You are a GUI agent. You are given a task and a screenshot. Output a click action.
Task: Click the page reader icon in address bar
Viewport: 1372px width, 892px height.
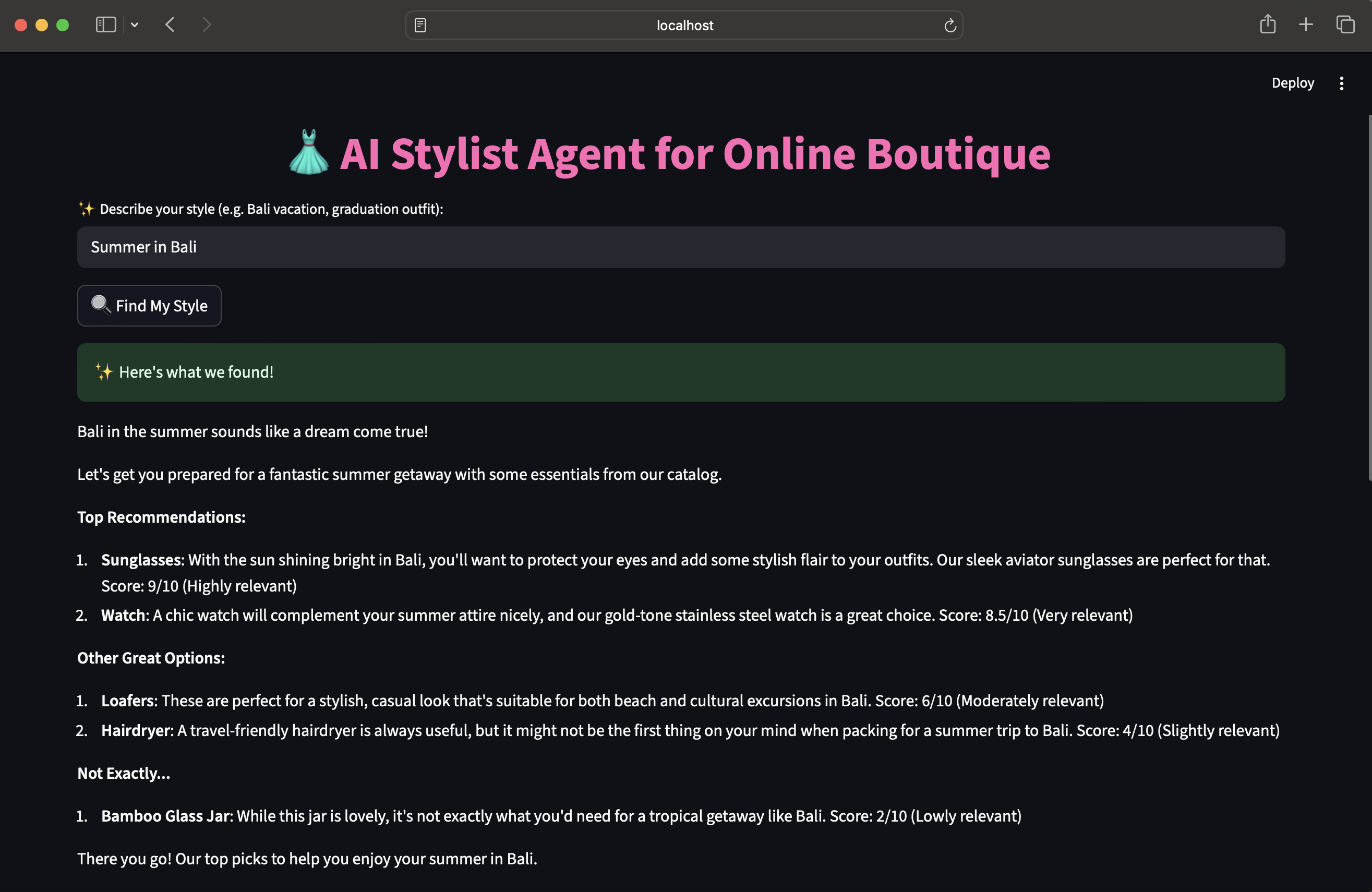420,26
